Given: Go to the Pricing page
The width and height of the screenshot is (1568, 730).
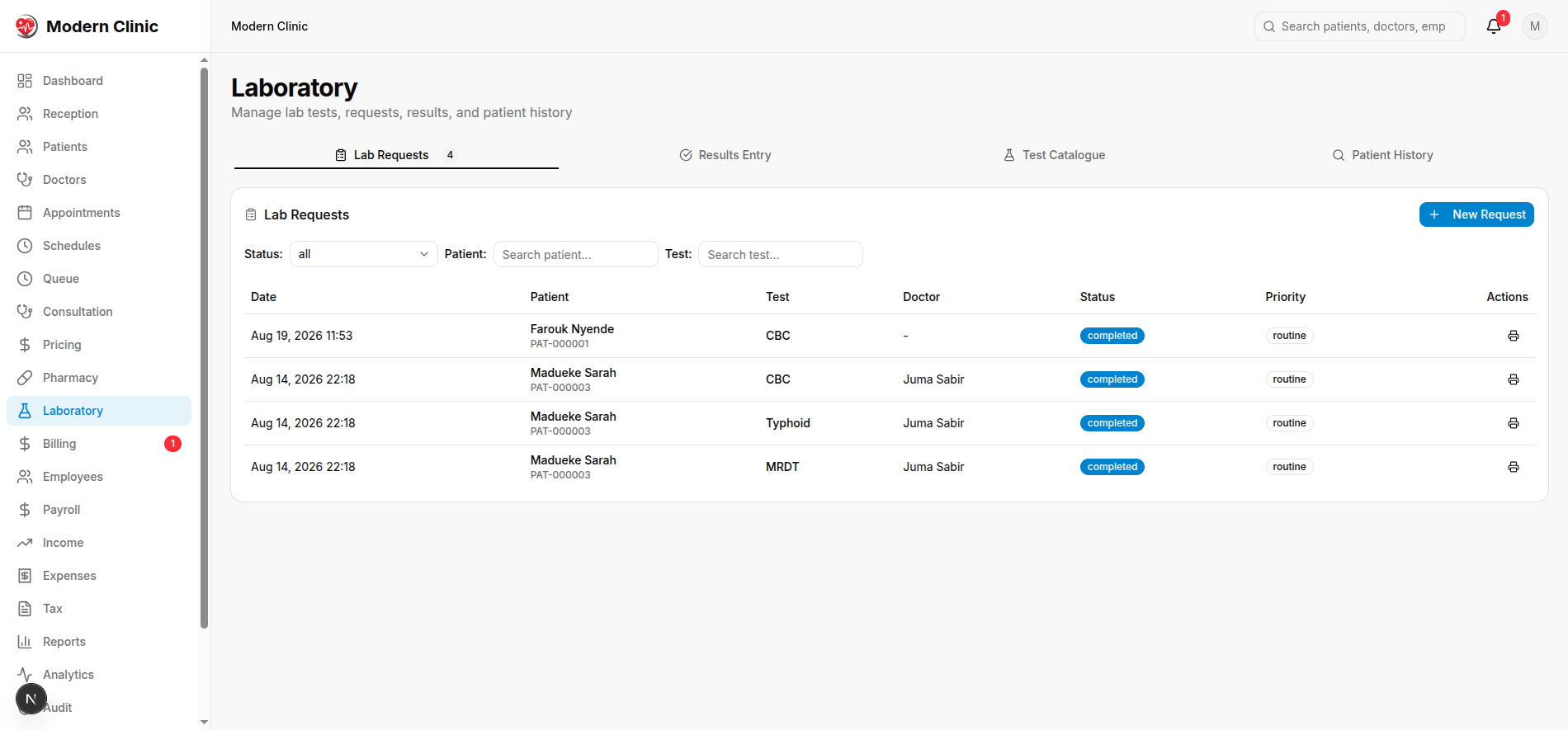Looking at the screenshot, I should point(98,345).
